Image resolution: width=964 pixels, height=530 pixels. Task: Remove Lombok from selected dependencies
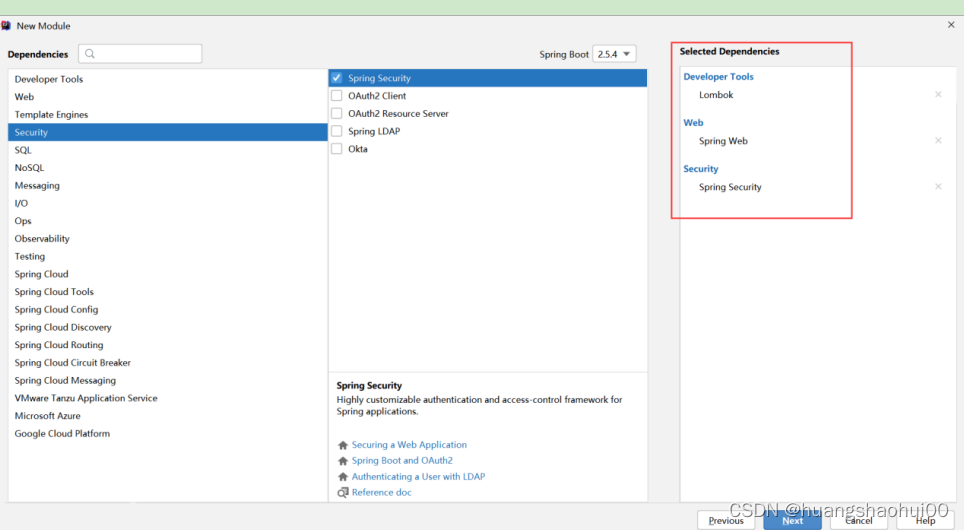click(938, 95)
